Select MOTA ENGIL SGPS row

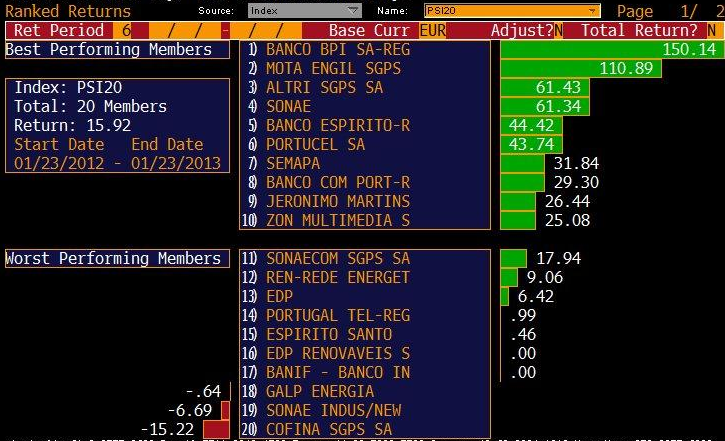(x=365, y=68)
